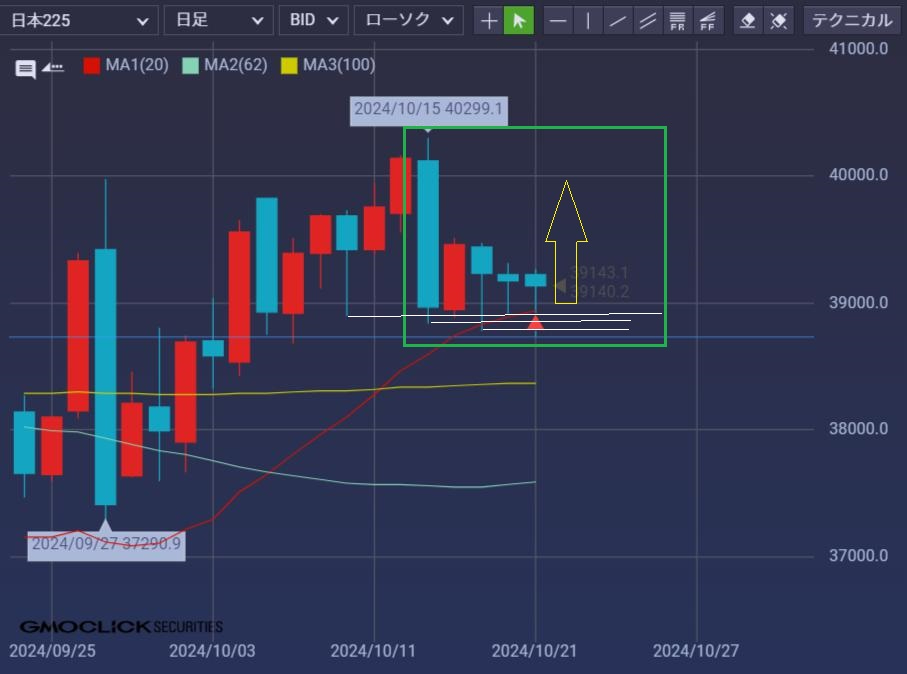Open the 日本225 symbol dropdown
This screenshot has width=907, height=674.
click(x=79, y=21)
